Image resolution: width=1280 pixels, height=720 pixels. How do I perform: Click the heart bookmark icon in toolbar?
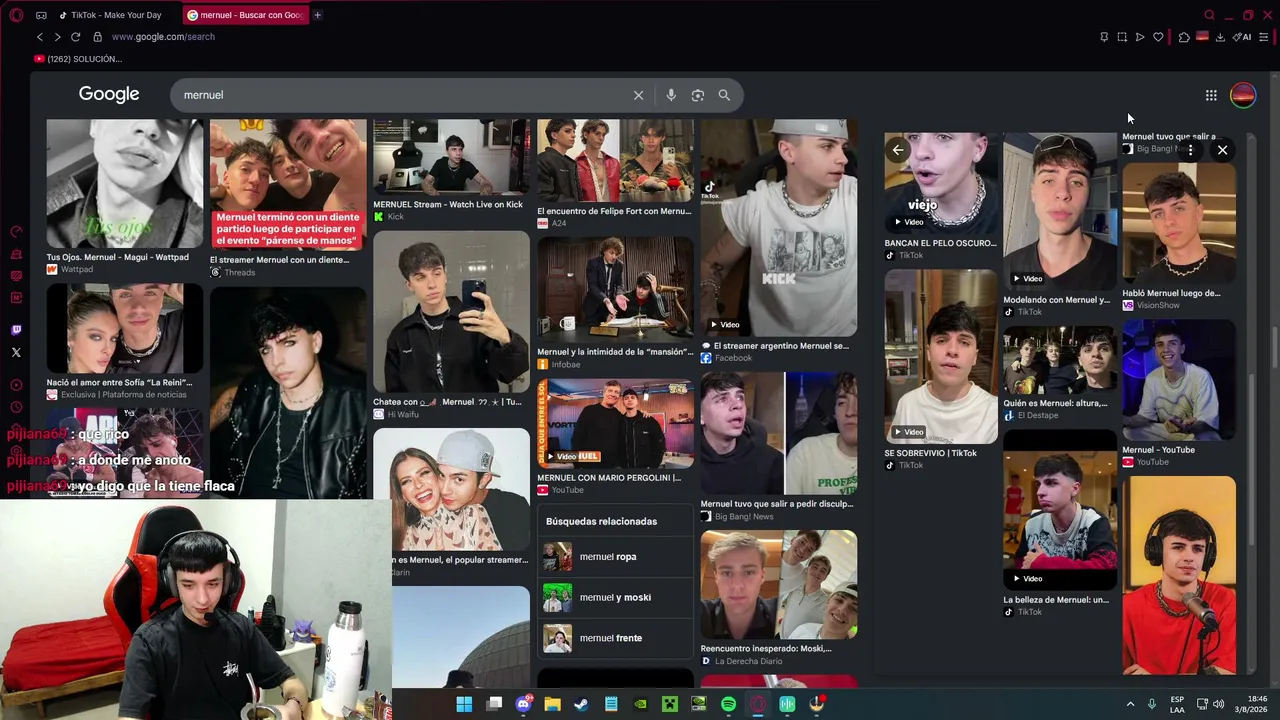coord(1158,37)
